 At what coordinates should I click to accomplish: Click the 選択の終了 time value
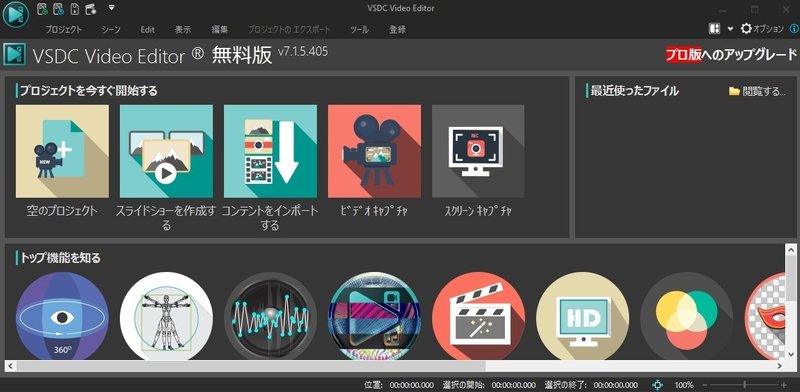pos(615,385)
